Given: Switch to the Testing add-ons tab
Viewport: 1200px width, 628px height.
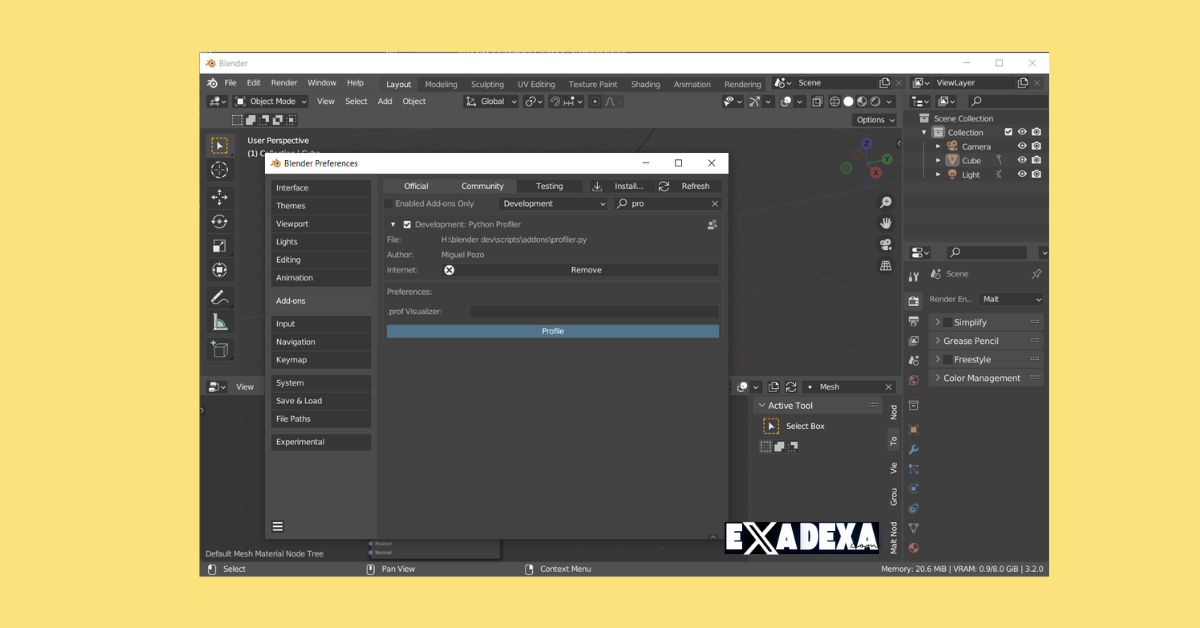Looking at the screenshot, I should [551, 185].
